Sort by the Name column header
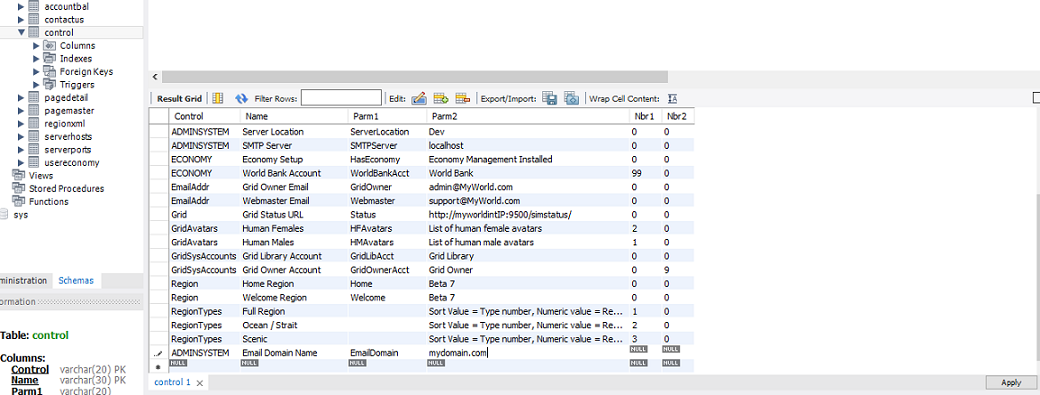1040x395 pixels. click(294, 116)
